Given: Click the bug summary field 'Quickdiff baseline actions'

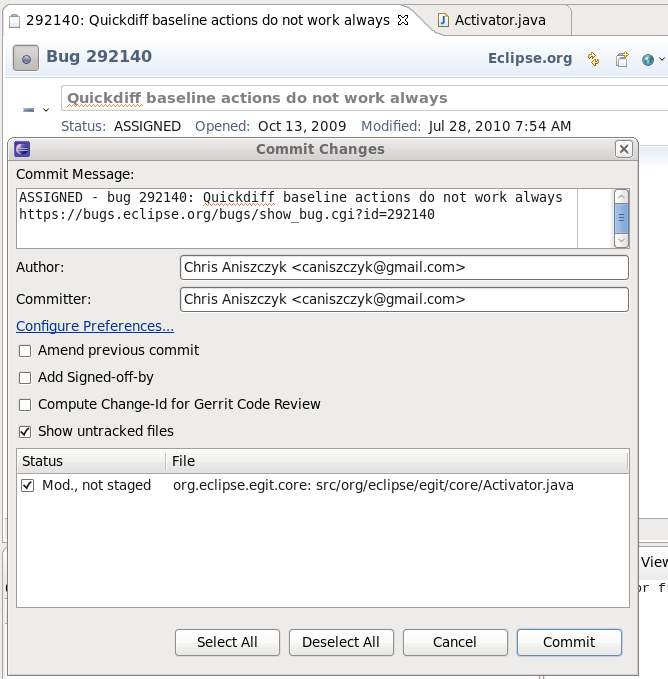Looking at the screenshot, I should tap(365, 98).
